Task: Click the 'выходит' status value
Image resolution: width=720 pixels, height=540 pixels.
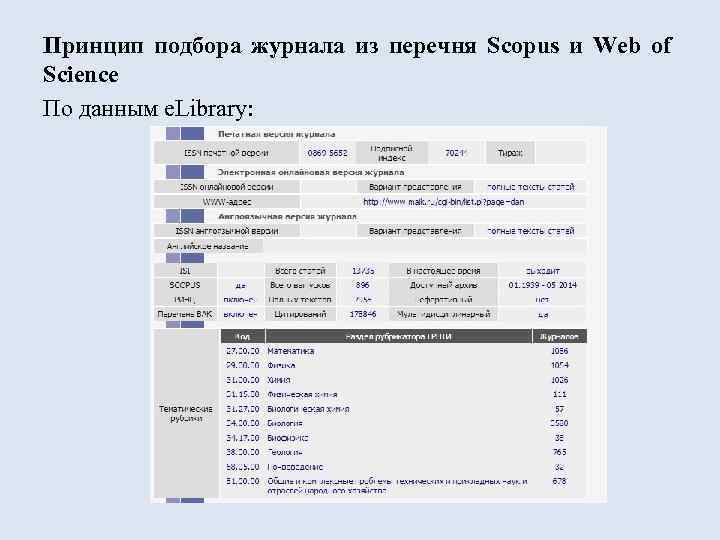Action: coord(542,271)
